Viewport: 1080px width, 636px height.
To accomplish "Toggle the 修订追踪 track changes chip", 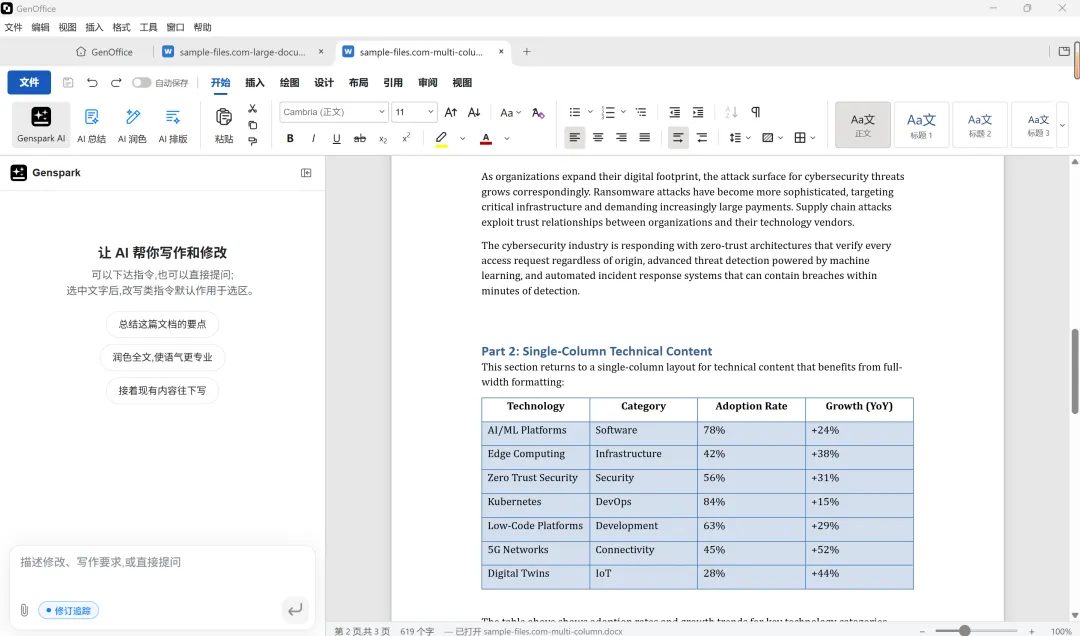I will (69, 611).
